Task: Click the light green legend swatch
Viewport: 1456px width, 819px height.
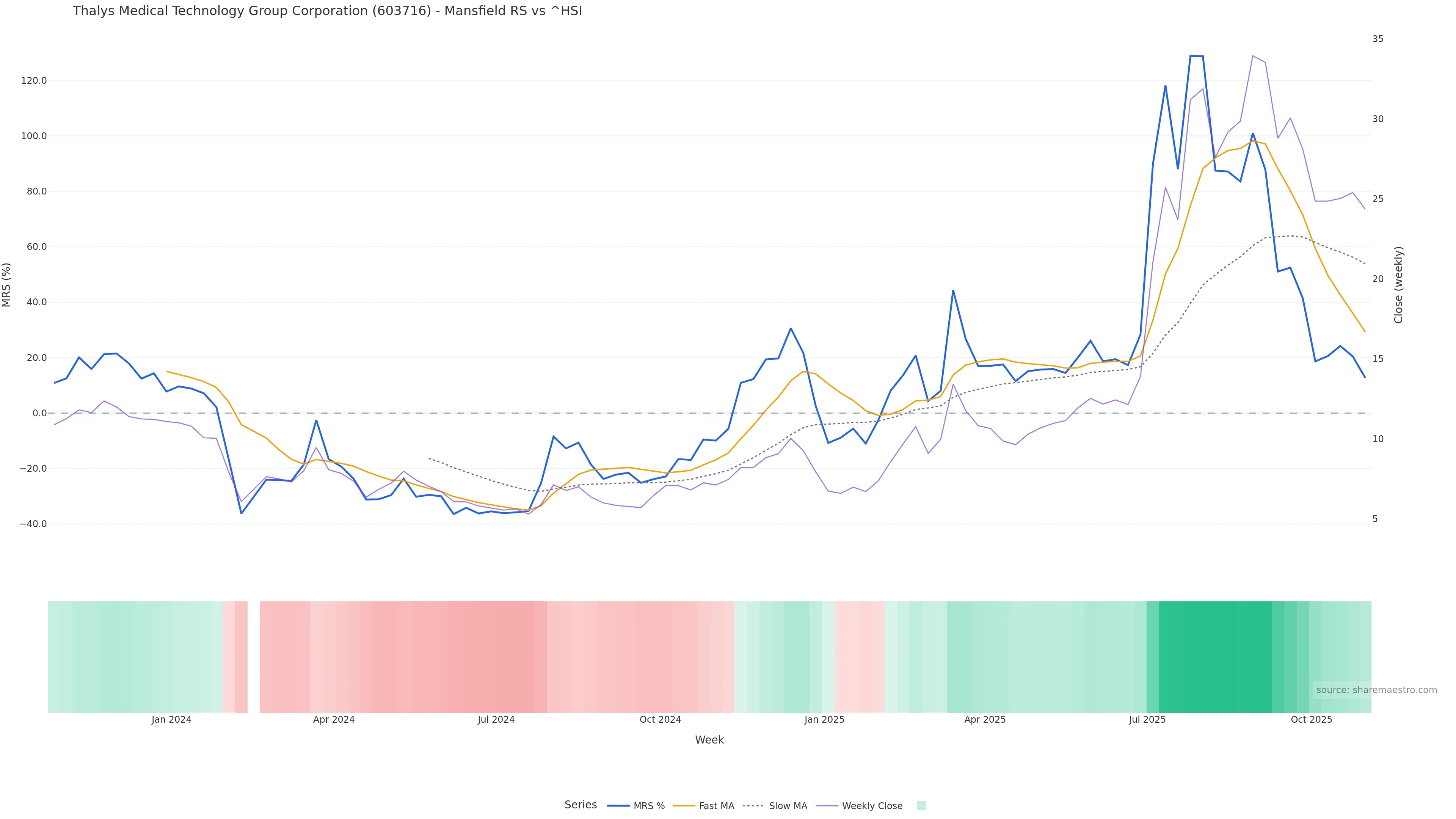Action: [921, 806]
